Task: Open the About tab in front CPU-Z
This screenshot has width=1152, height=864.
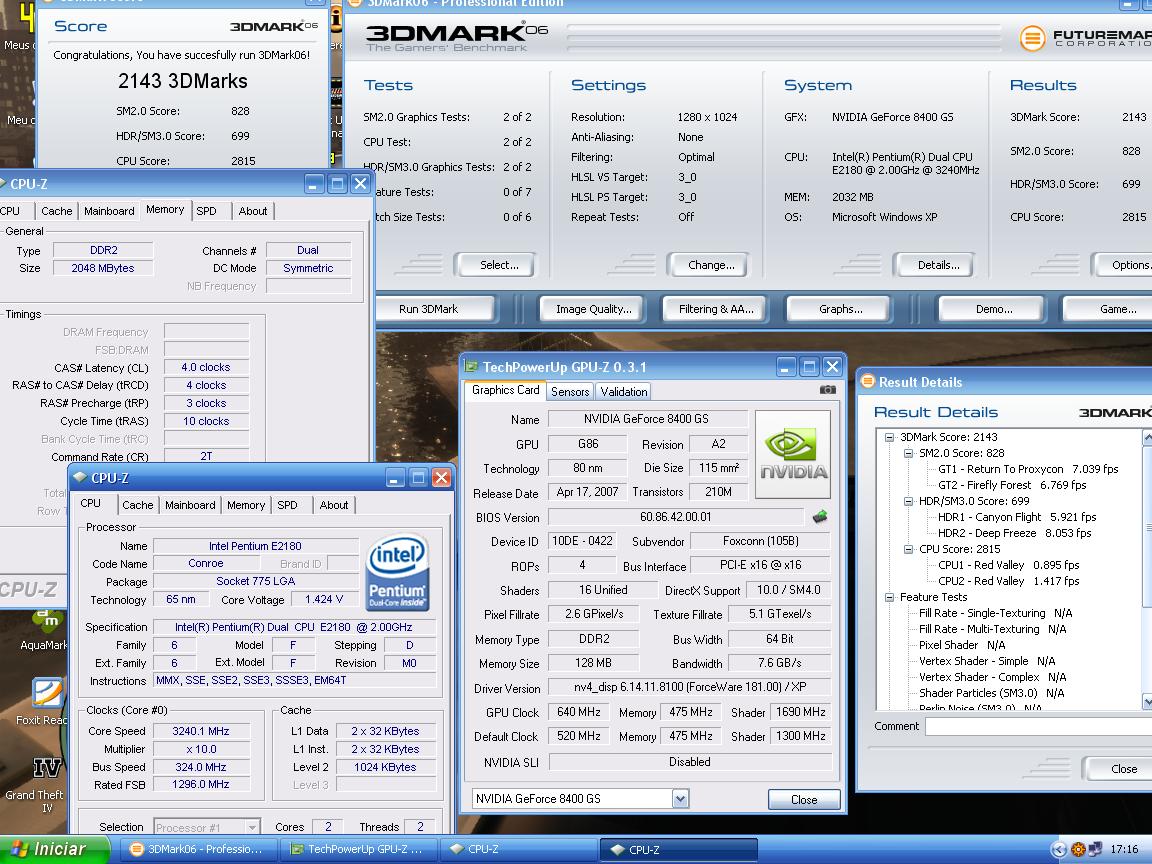Action: click(334, 505)
